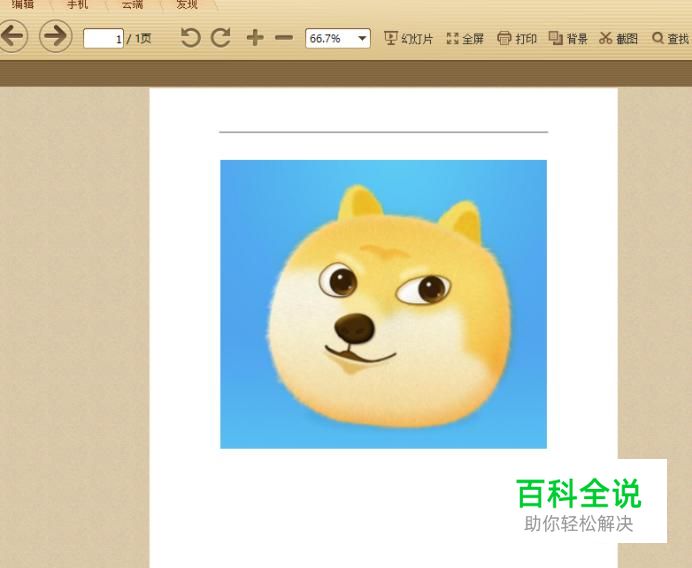Open the 编辑 tab
Screen dimensions: 692x568
(x=23, y=5)
